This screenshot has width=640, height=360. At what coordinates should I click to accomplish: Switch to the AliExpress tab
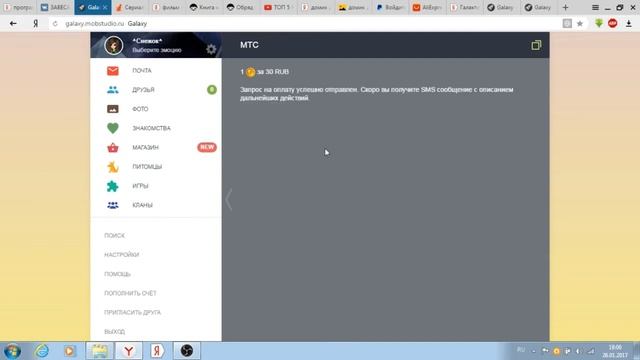point(427,7)
